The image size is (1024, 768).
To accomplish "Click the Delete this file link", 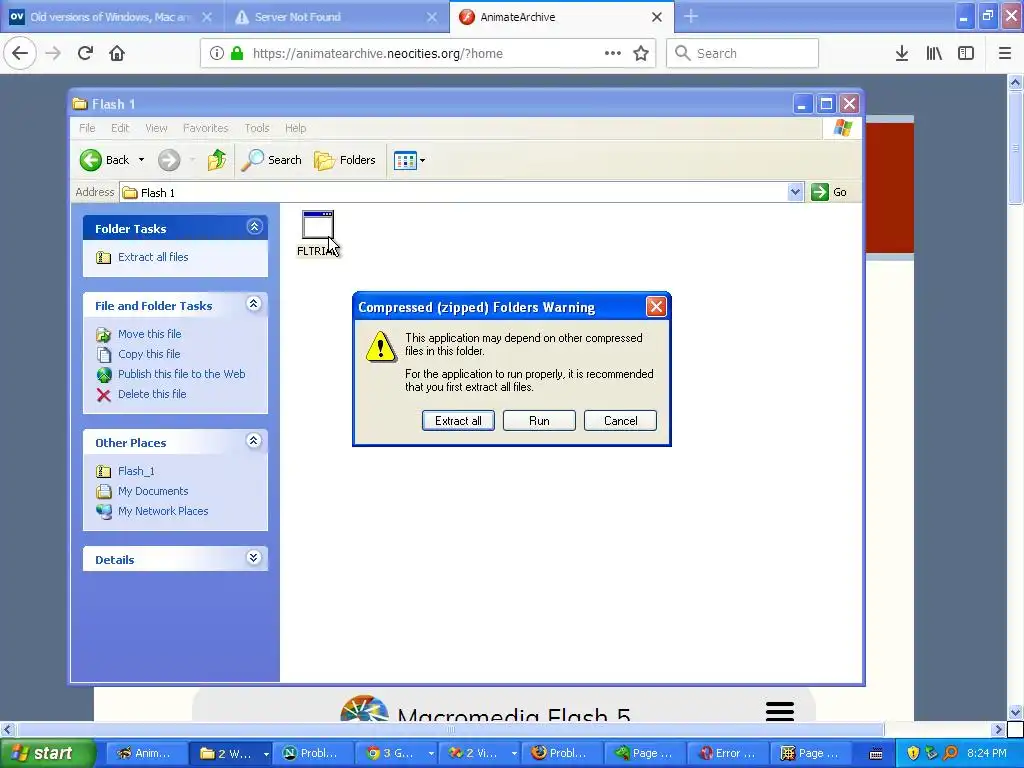I will [x=152, y=394].
